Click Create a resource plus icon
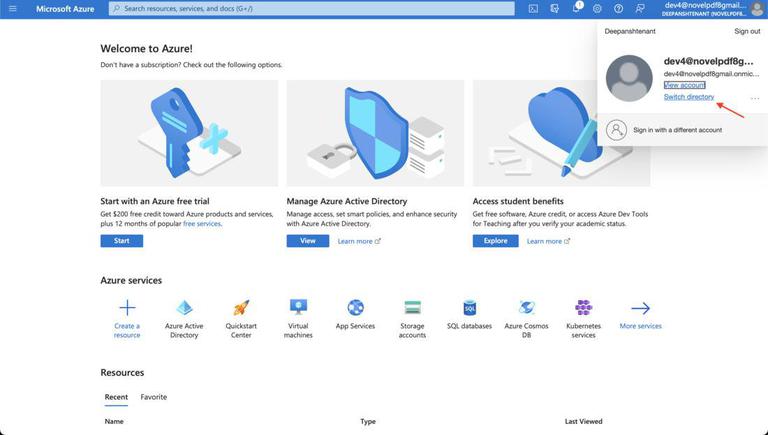This screenshot has width=768, height=435. point(127,308)
